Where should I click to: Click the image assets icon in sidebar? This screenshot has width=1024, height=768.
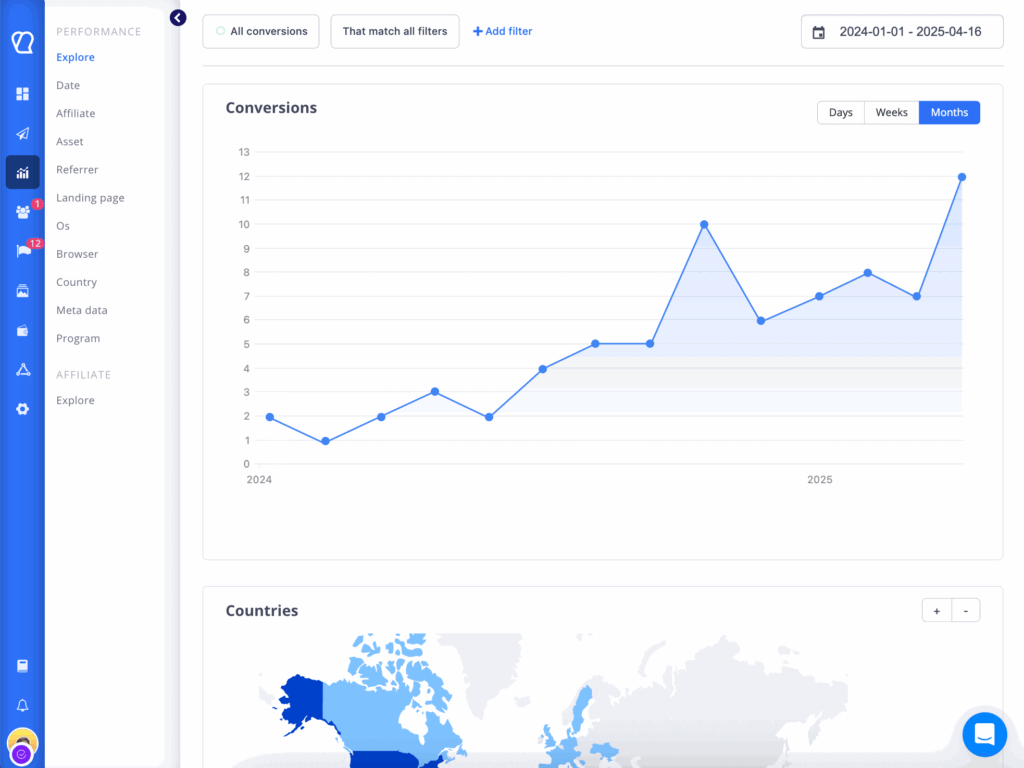(22, 291)
